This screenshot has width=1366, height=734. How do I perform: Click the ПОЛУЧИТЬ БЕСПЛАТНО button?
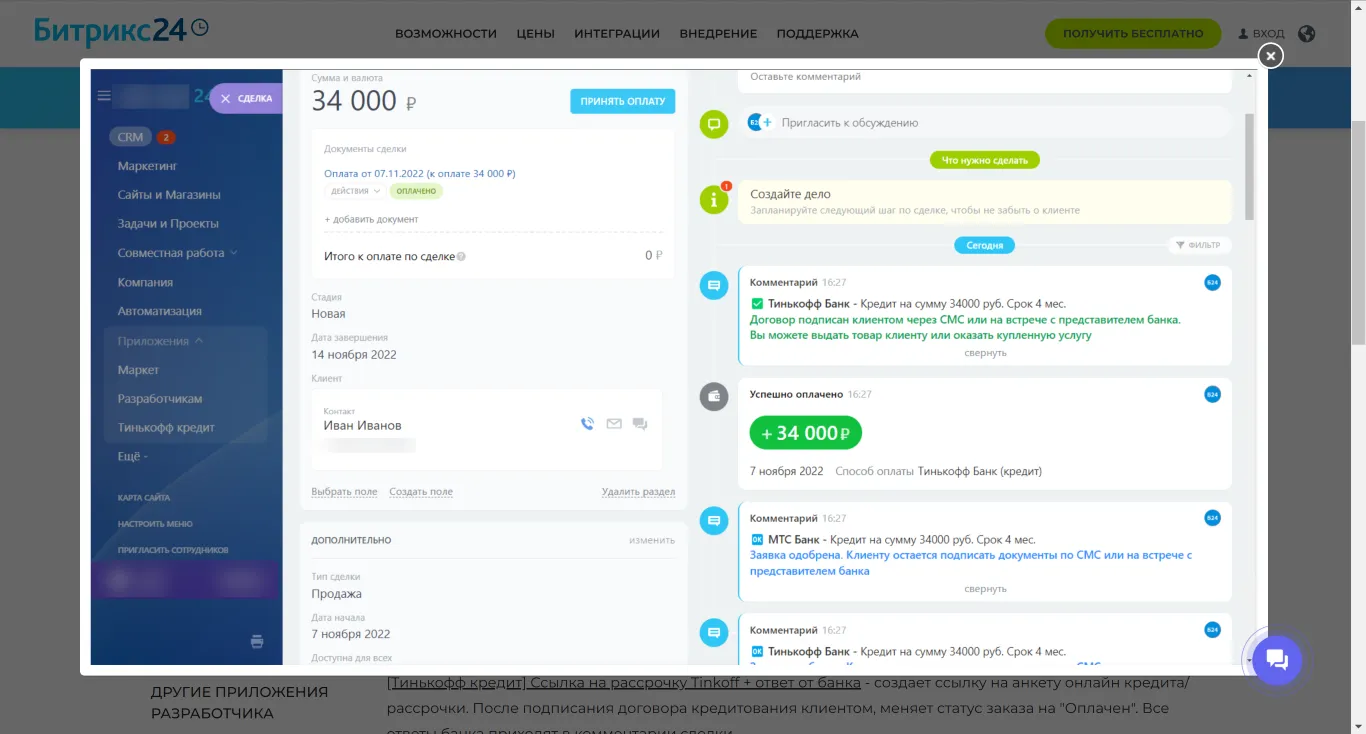tap(1132, 33)
